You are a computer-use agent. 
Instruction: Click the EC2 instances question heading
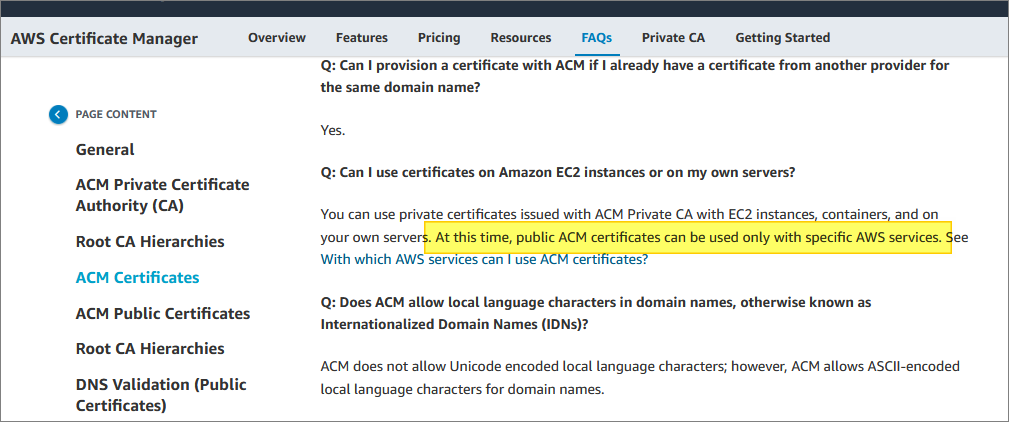click(558, 172)
